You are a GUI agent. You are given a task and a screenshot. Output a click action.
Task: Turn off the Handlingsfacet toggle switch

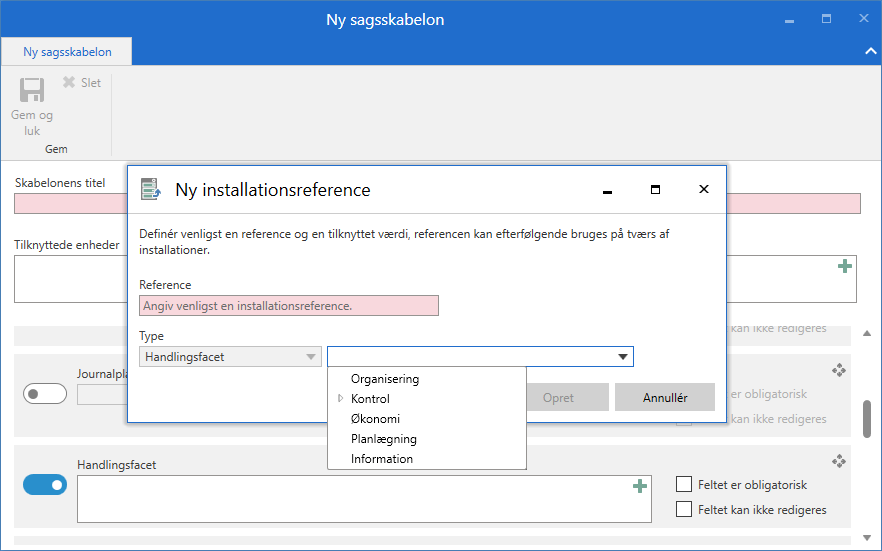pyautogui.click(x=45, y=485)
